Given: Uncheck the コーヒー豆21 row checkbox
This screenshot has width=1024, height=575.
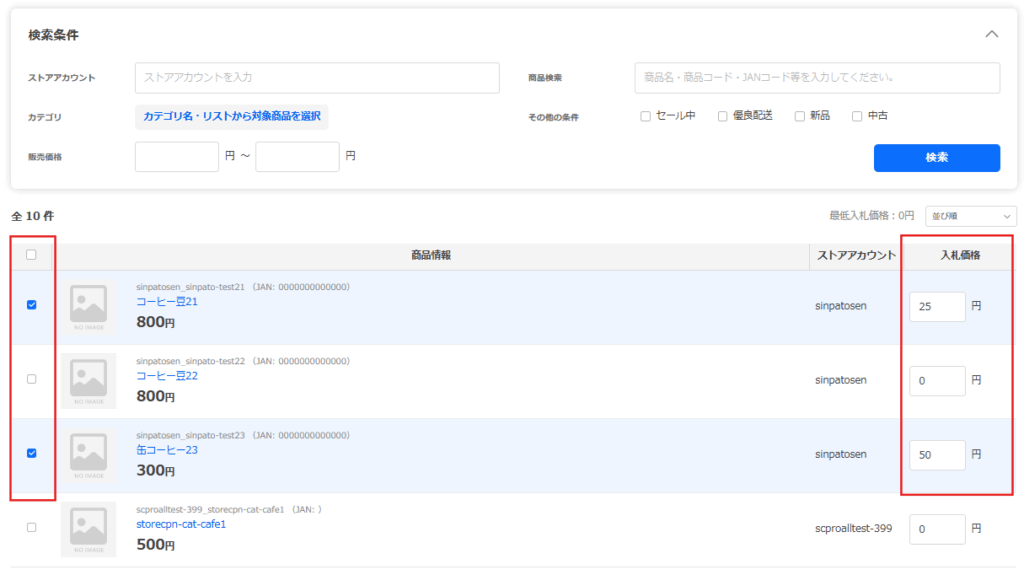Looking at the screenshot, I should coord(31,305).
